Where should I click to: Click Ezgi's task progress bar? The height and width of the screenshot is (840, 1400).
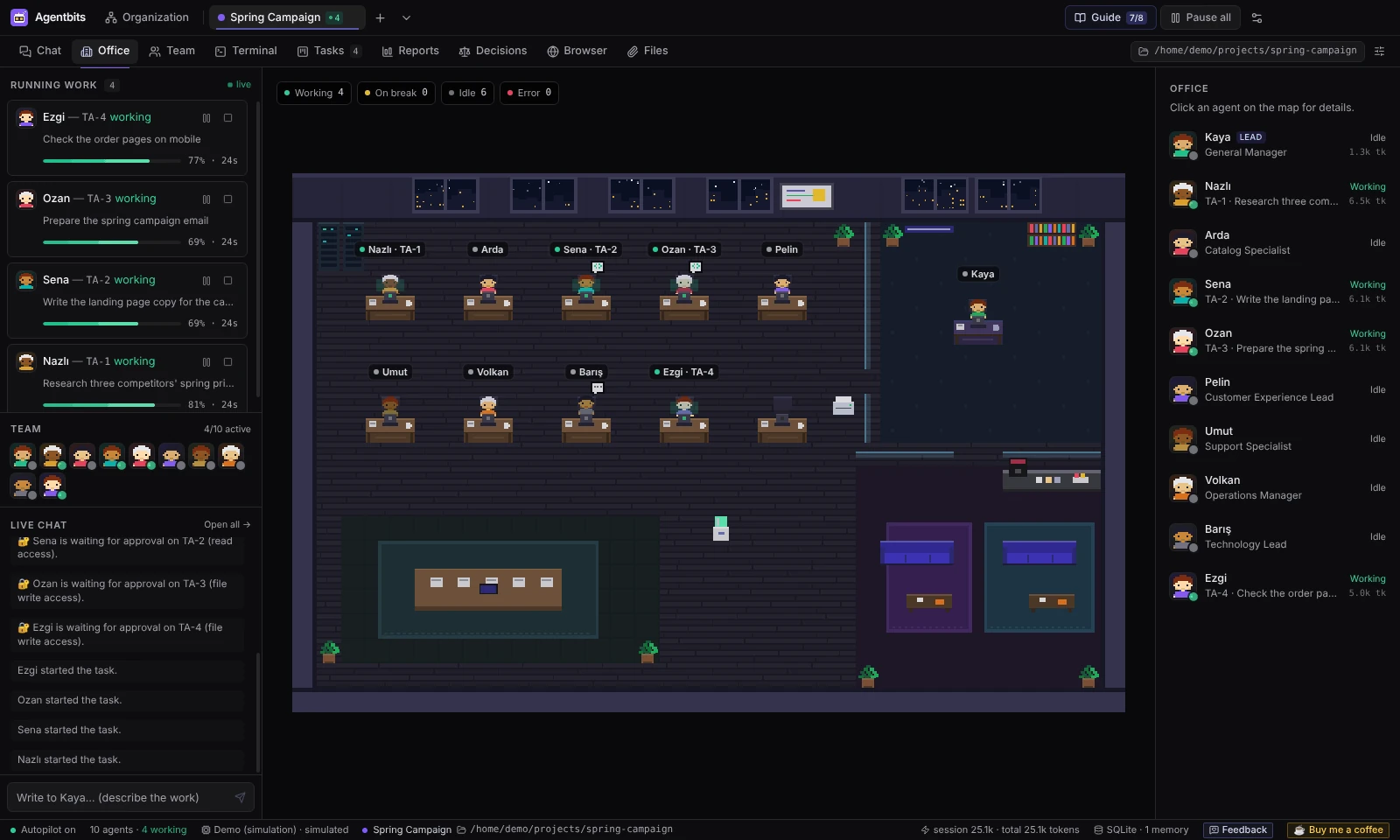click(112, 161)
